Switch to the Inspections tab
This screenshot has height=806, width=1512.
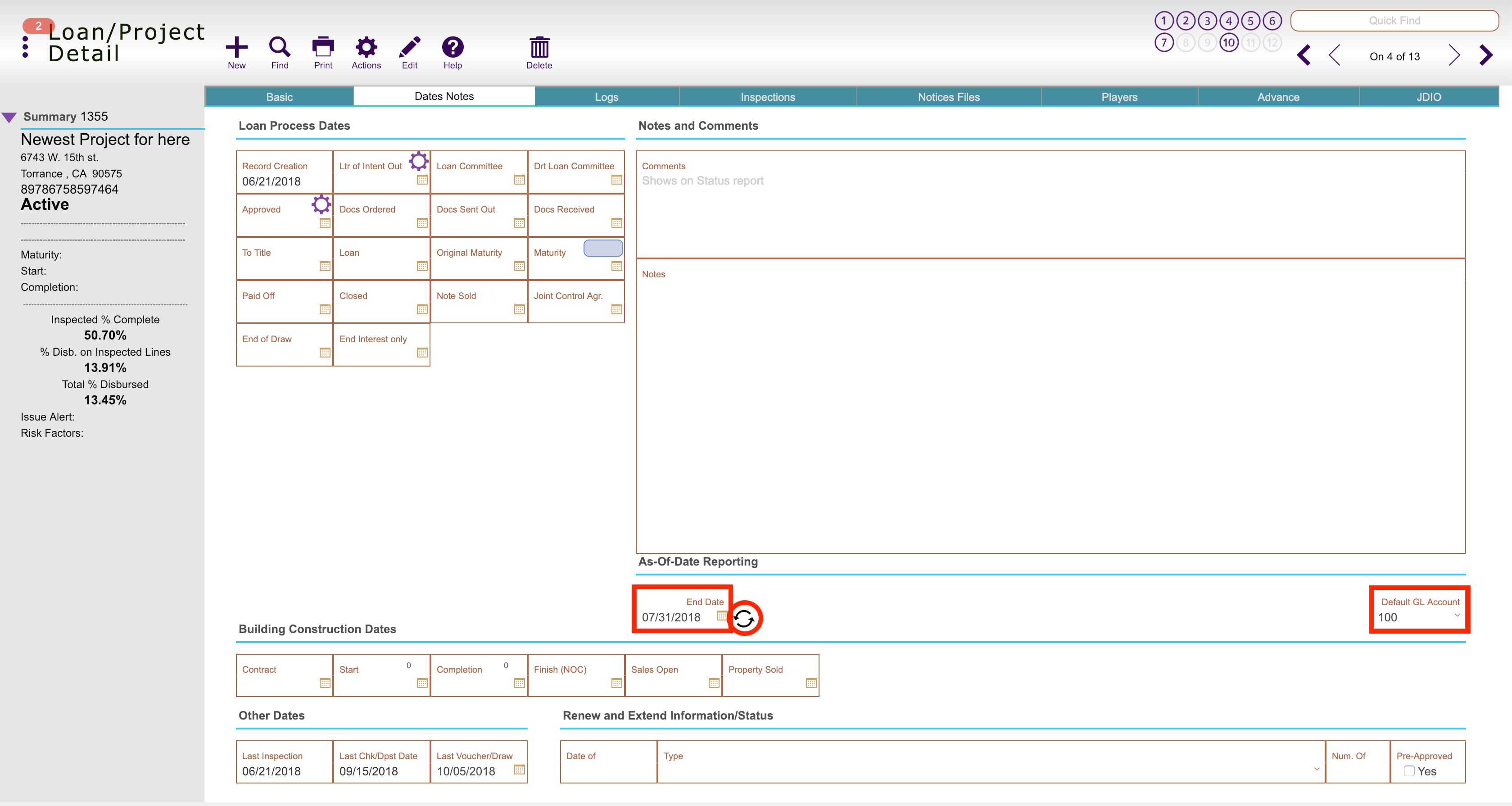tap(767, 97)
